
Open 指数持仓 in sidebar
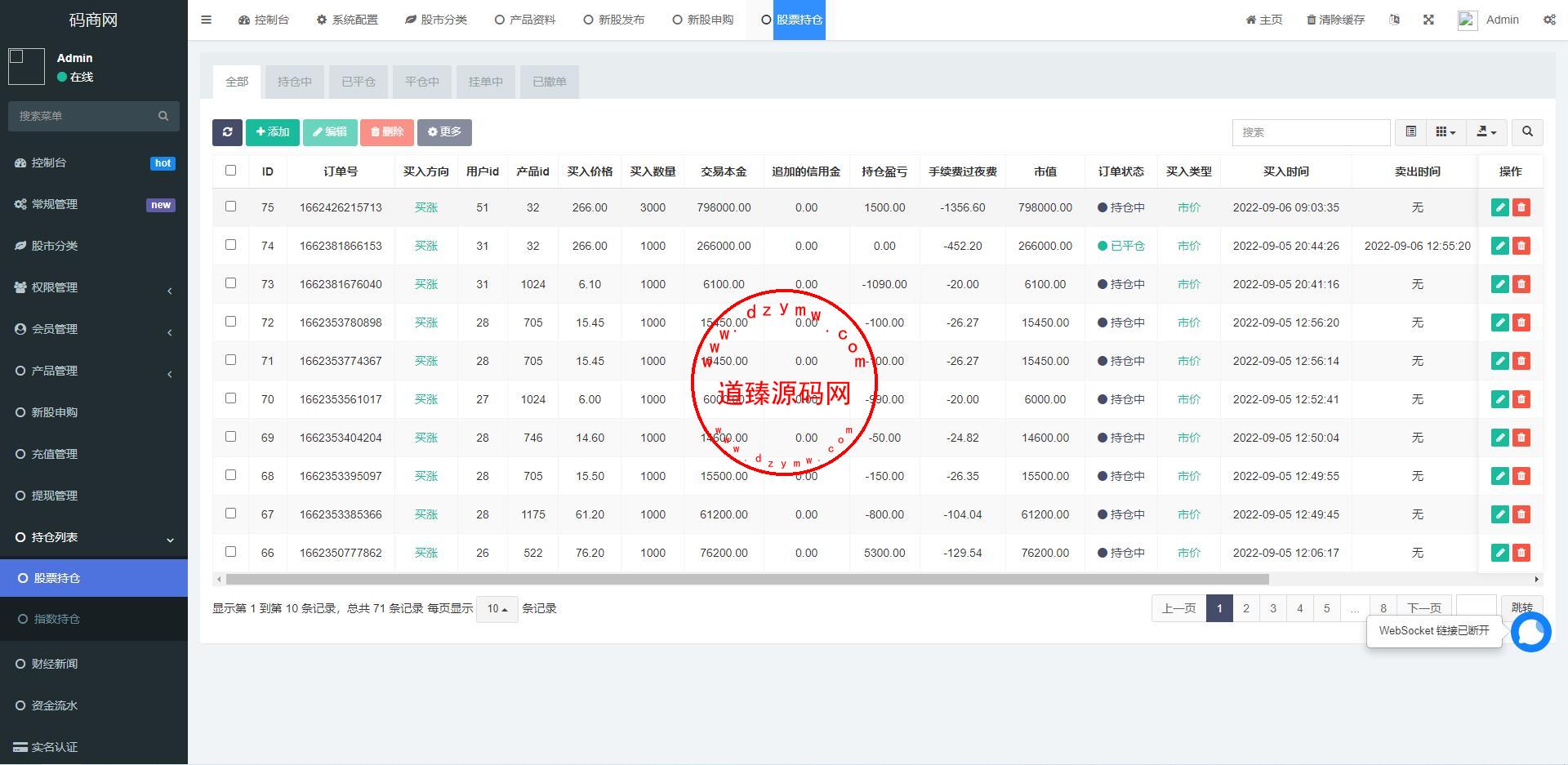94,619
